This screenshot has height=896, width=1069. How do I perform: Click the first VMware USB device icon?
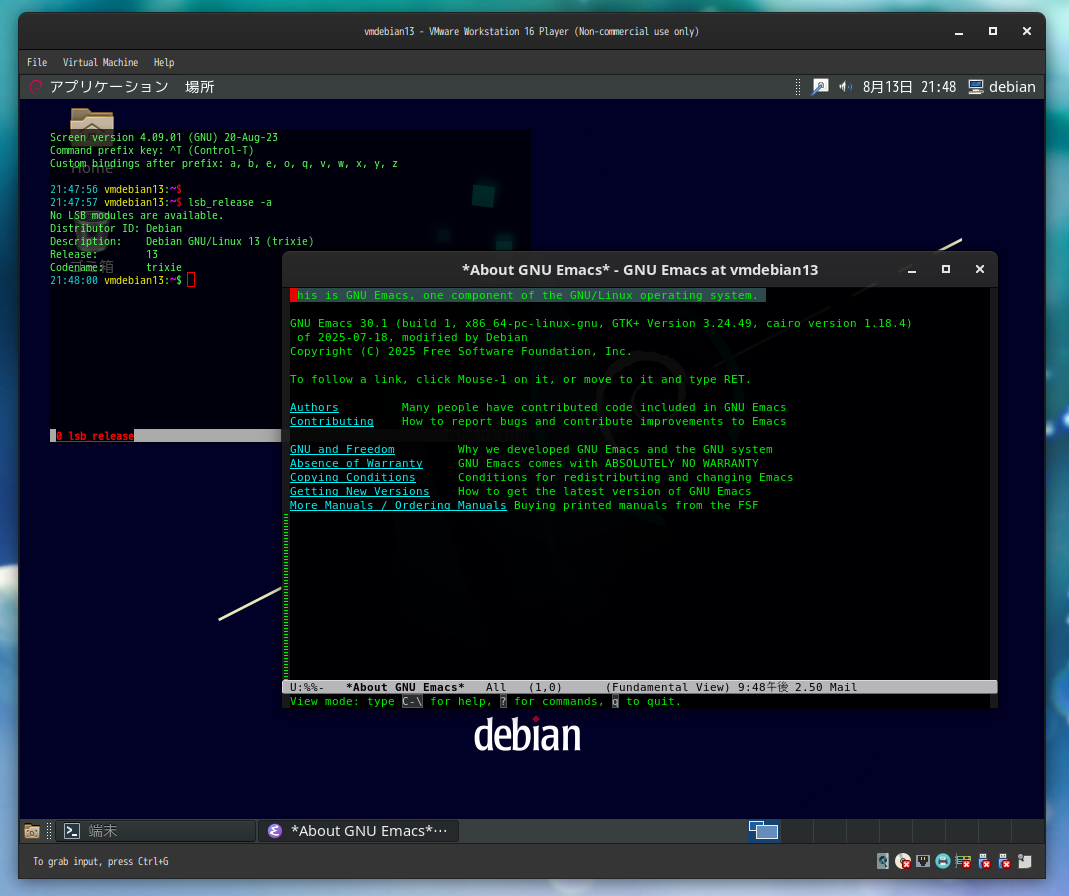[984, 861]
